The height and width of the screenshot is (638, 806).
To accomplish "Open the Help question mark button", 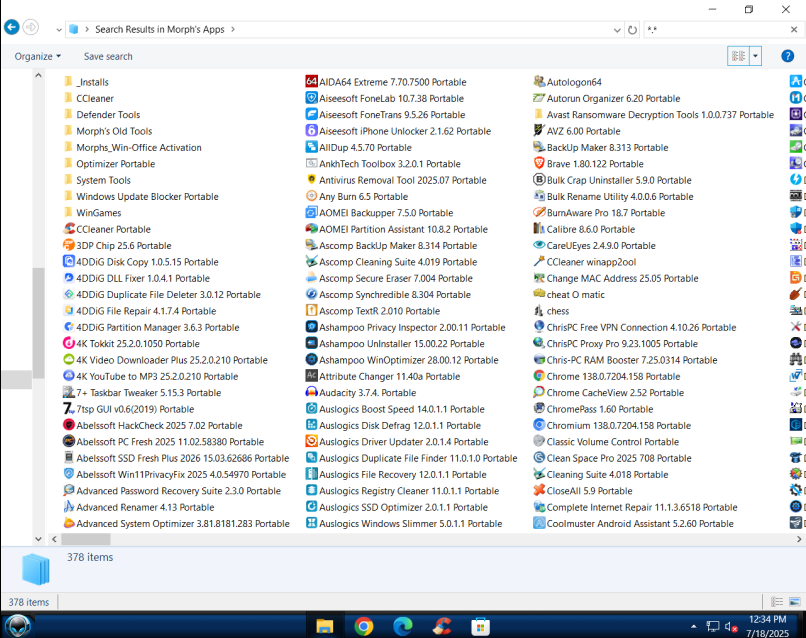I will [x=787, y=56].
